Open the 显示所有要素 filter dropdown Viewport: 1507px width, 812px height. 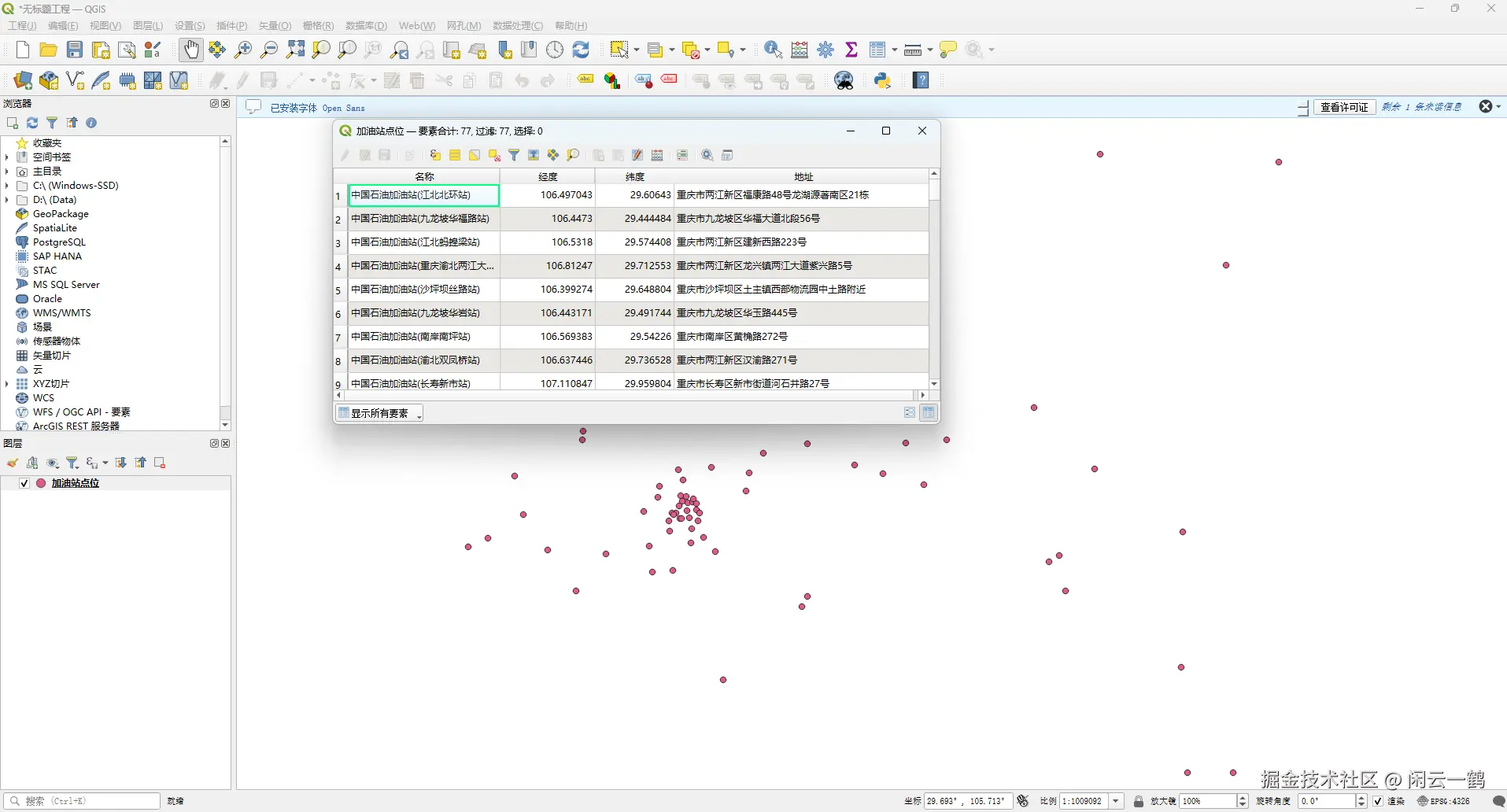pos(380,413)
